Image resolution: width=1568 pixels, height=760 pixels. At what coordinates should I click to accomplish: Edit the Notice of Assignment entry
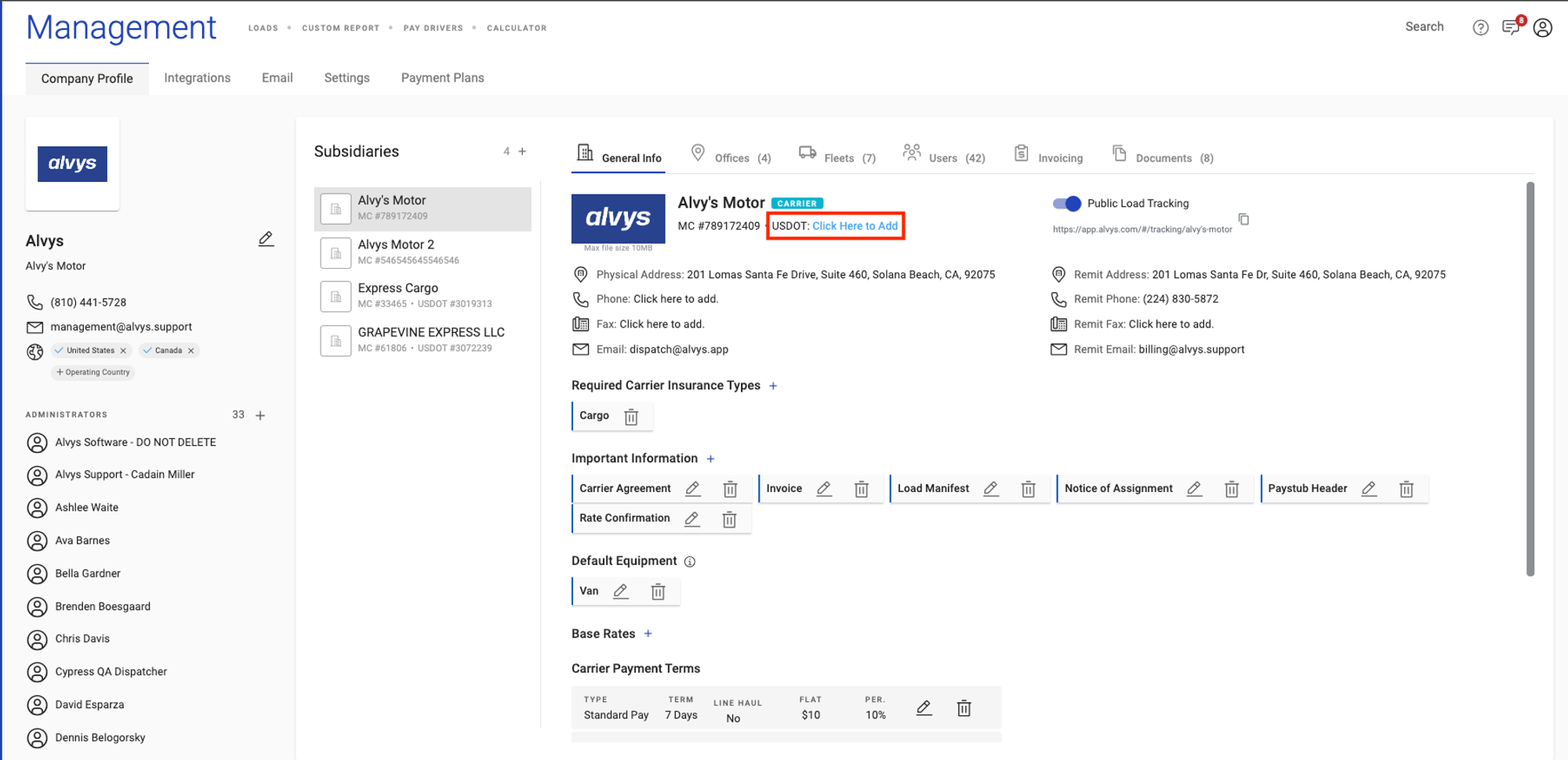(x=1194, y=489)
